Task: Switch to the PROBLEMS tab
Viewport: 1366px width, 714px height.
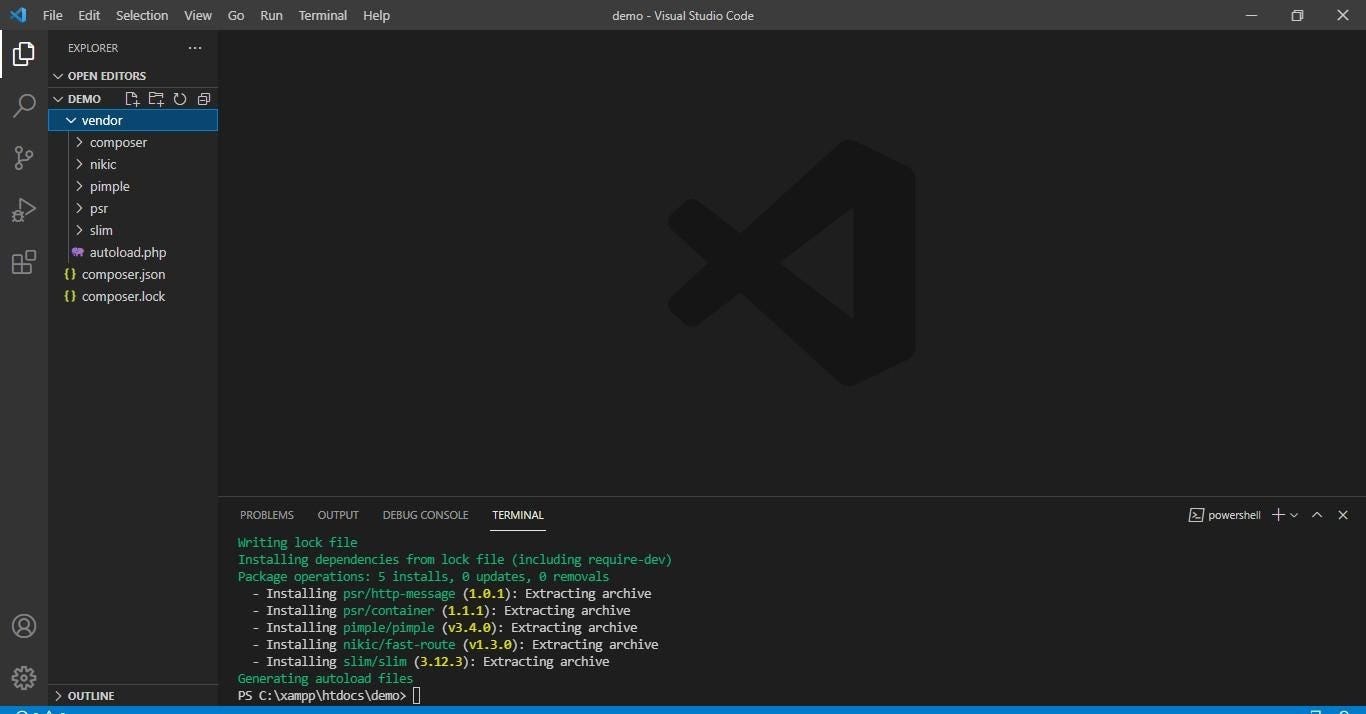Action: (x=267, y=515)
